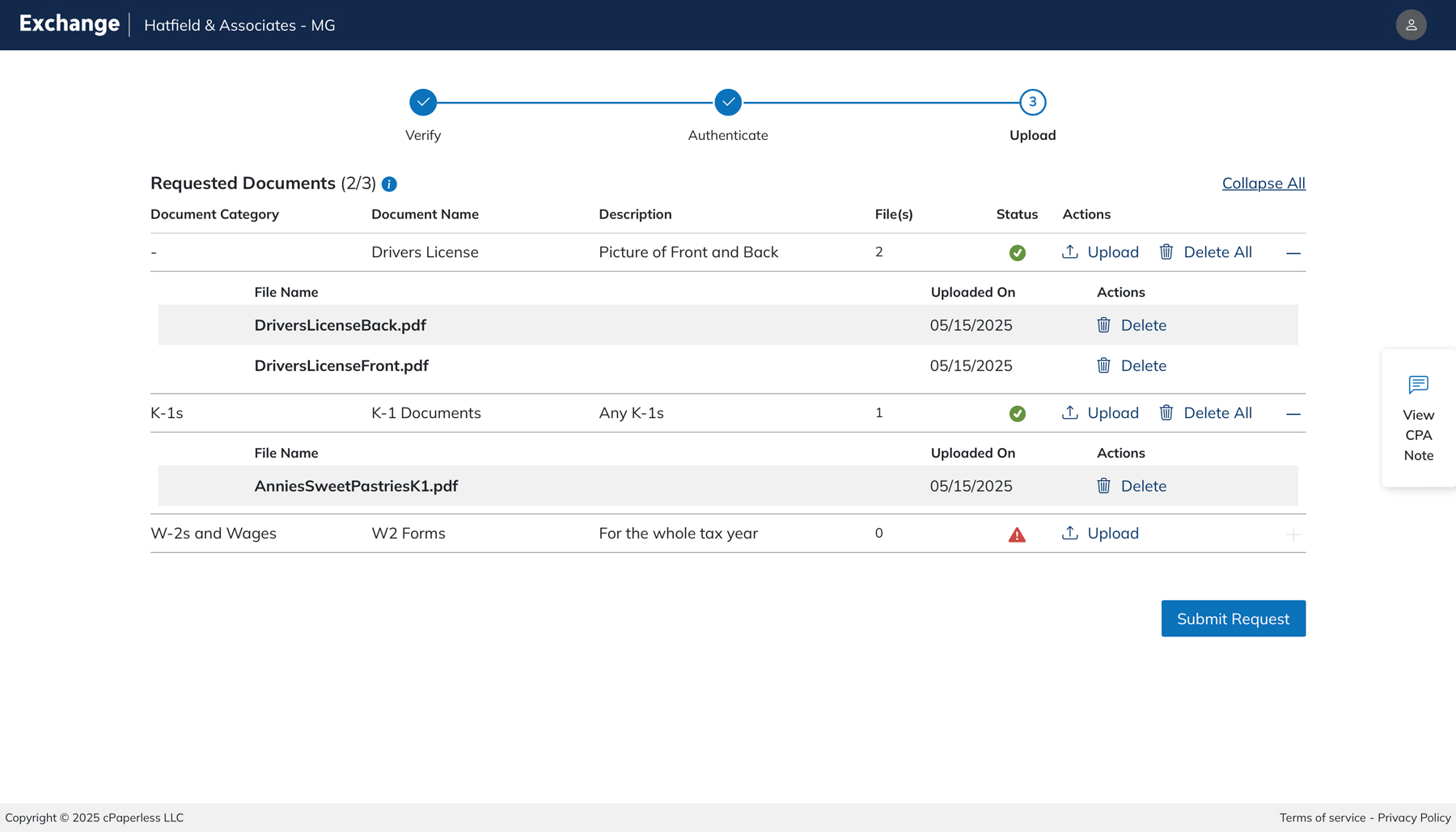Click upload icon in W2 Forms row

point(1069,533)
